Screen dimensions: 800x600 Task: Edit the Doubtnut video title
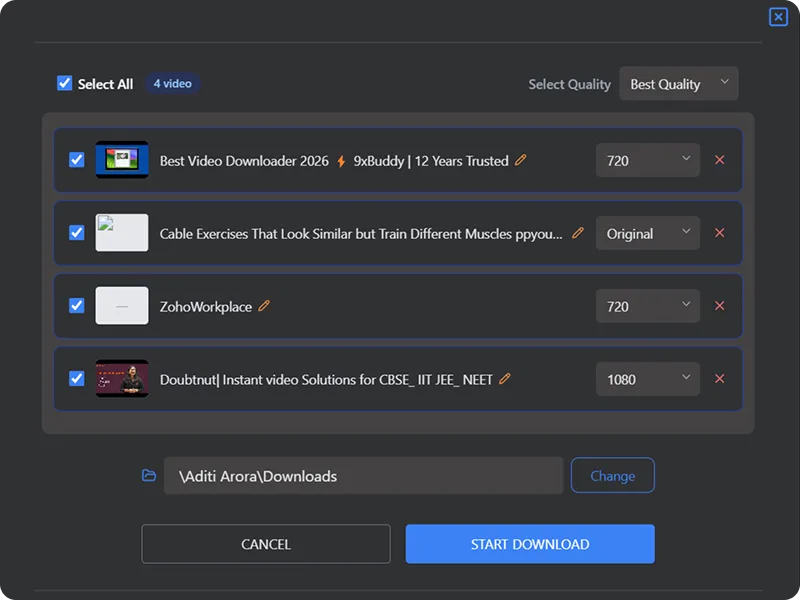tap(505, 379)
